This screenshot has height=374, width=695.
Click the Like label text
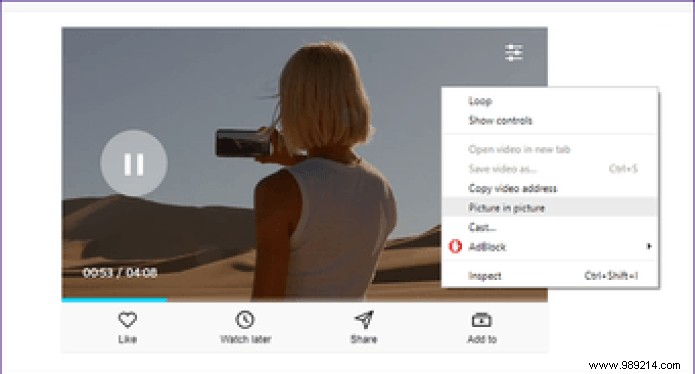[x=127, y=339]
